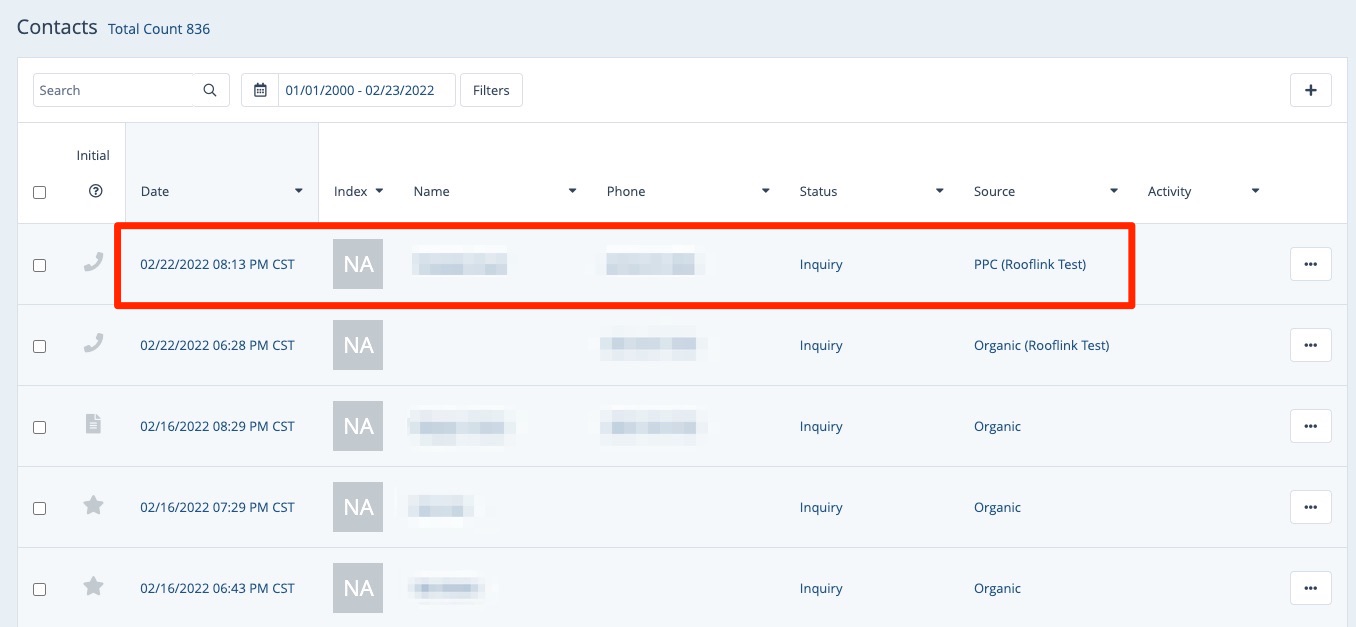
Task: Click the Filters button
Action: pos(491,90)
